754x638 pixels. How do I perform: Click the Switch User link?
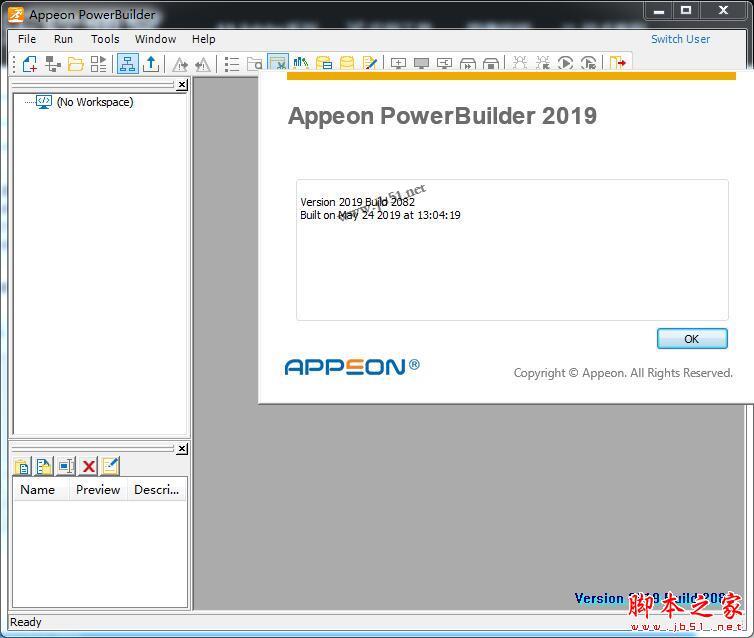680,39
